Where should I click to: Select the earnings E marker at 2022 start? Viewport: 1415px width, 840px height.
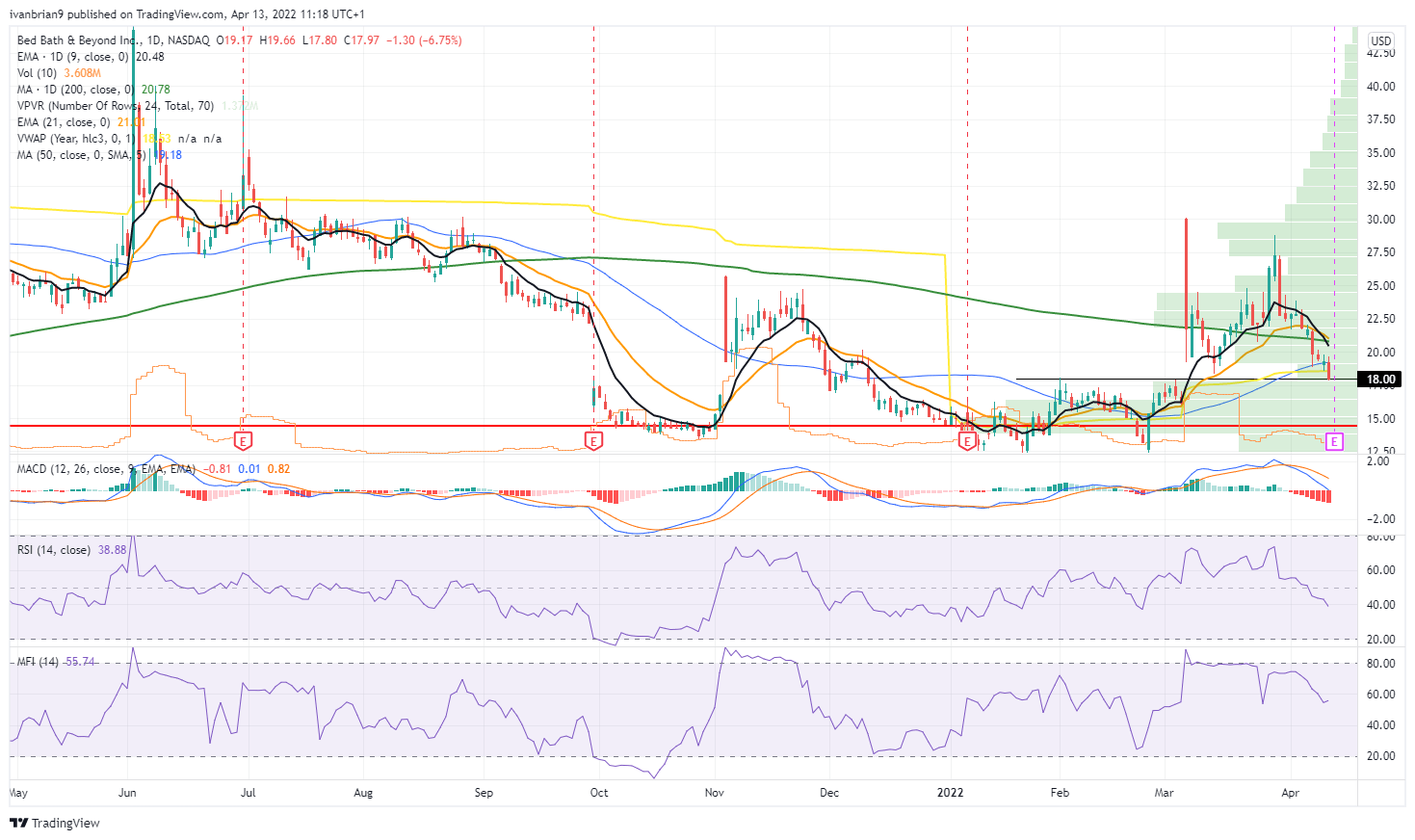[968, 440]
